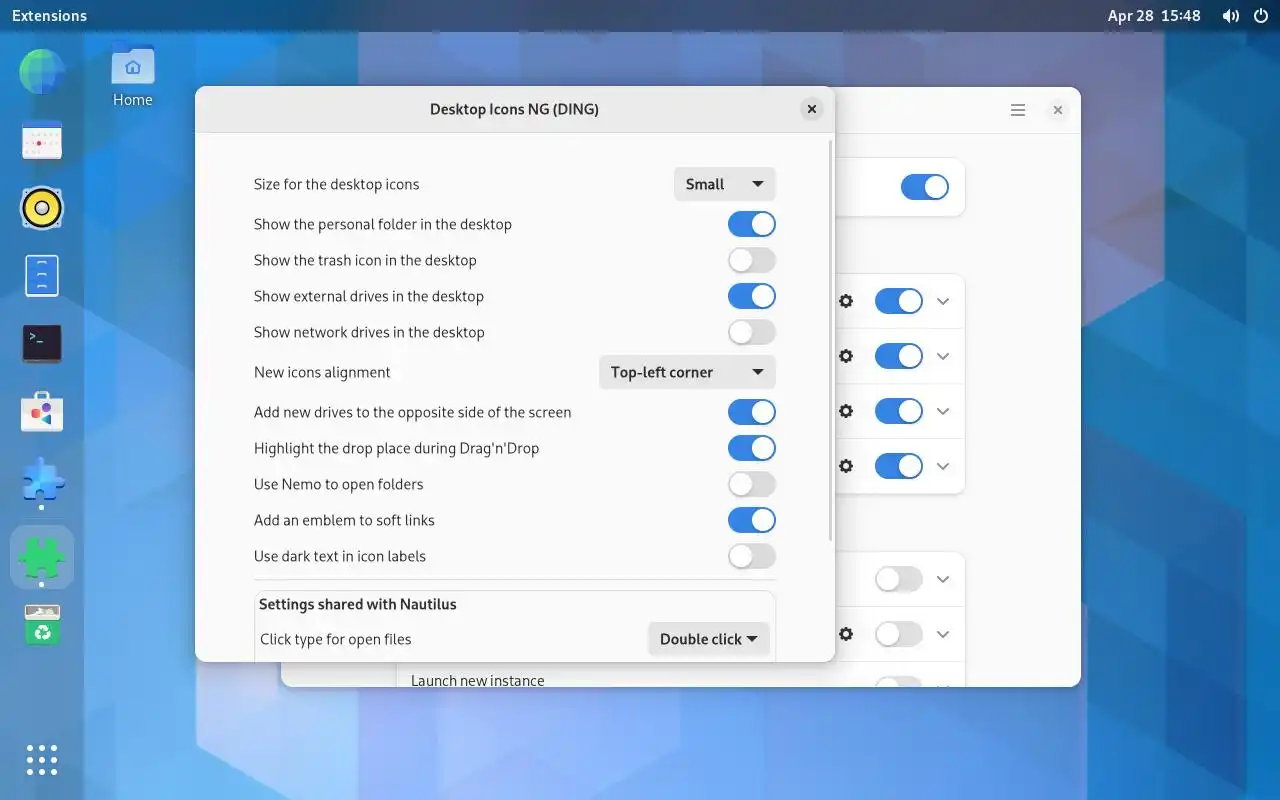Click the Settings shared with Nautilus heading
The width and height of the screenshot is (1280, 800).
click(358, 604)
